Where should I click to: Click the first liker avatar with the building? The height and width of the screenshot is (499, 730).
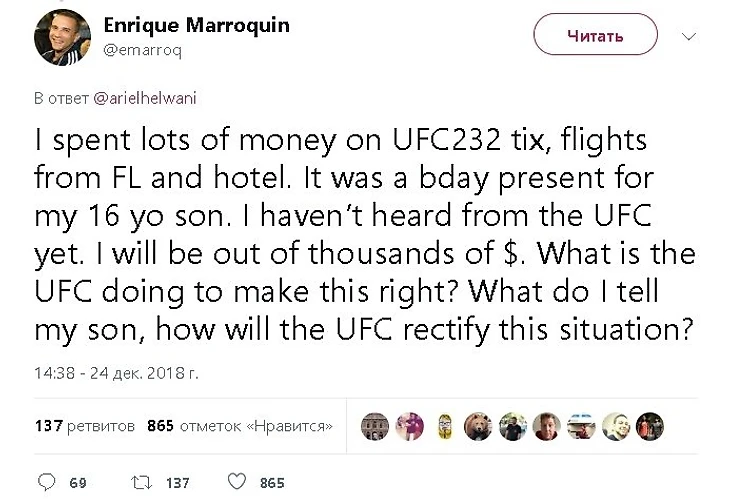pos(375,426)
